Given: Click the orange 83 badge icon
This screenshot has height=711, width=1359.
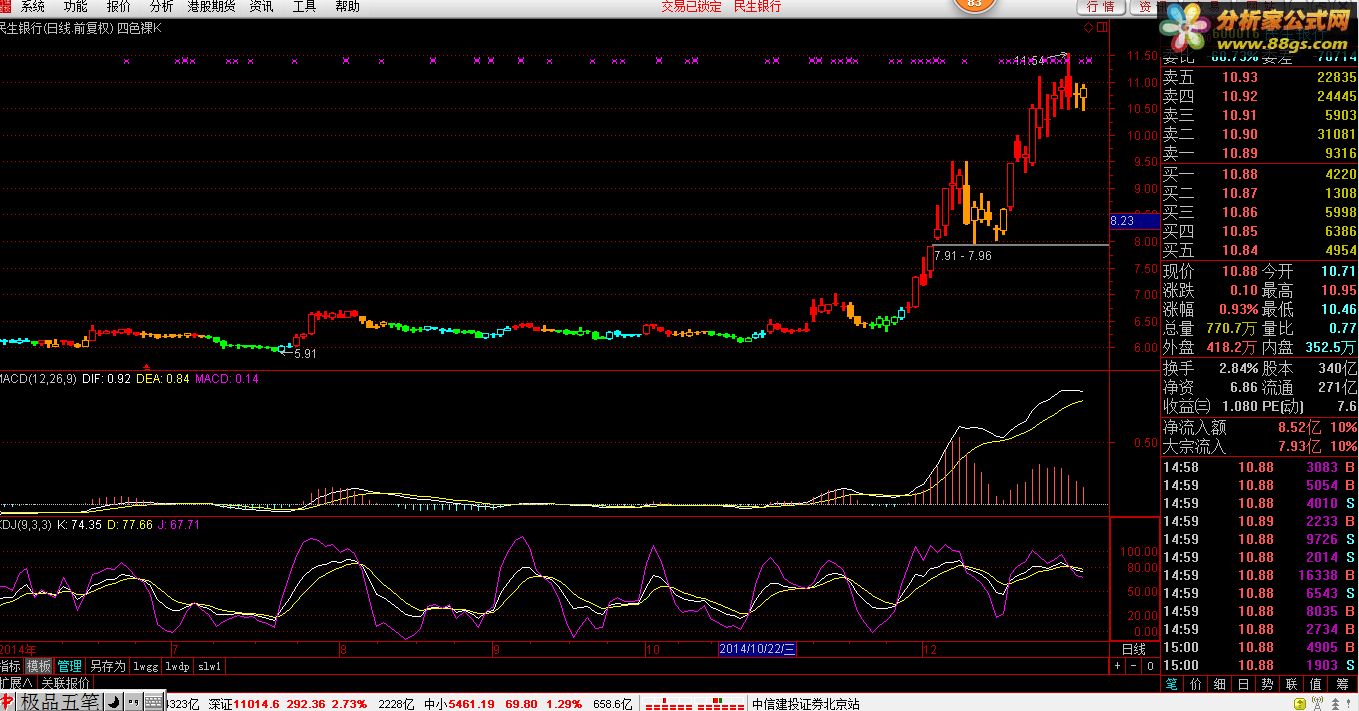Looking at the screenshot, I should tap(973, 5).
